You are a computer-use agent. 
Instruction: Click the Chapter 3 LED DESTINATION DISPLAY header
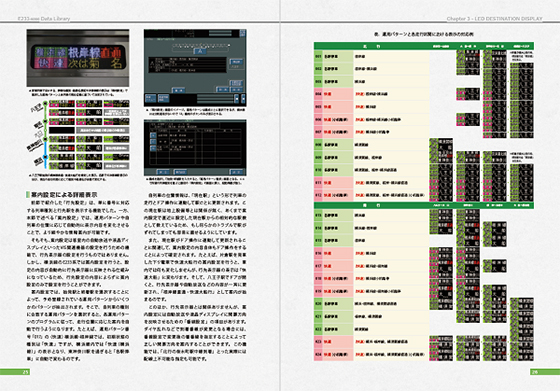click(494, 19)
